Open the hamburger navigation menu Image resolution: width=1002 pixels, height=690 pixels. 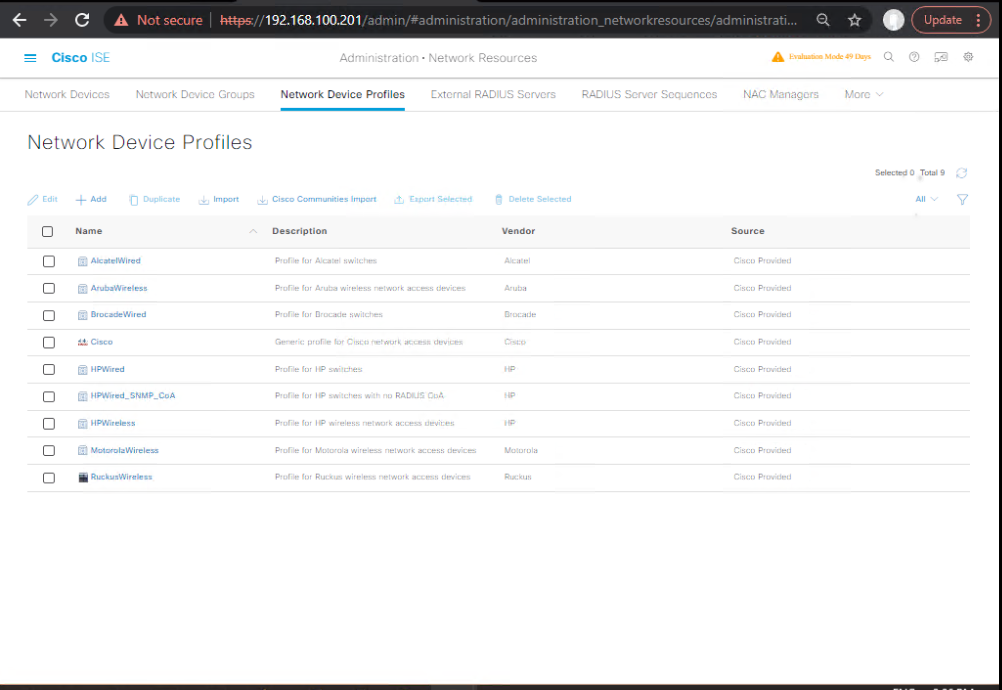[30, 58]
